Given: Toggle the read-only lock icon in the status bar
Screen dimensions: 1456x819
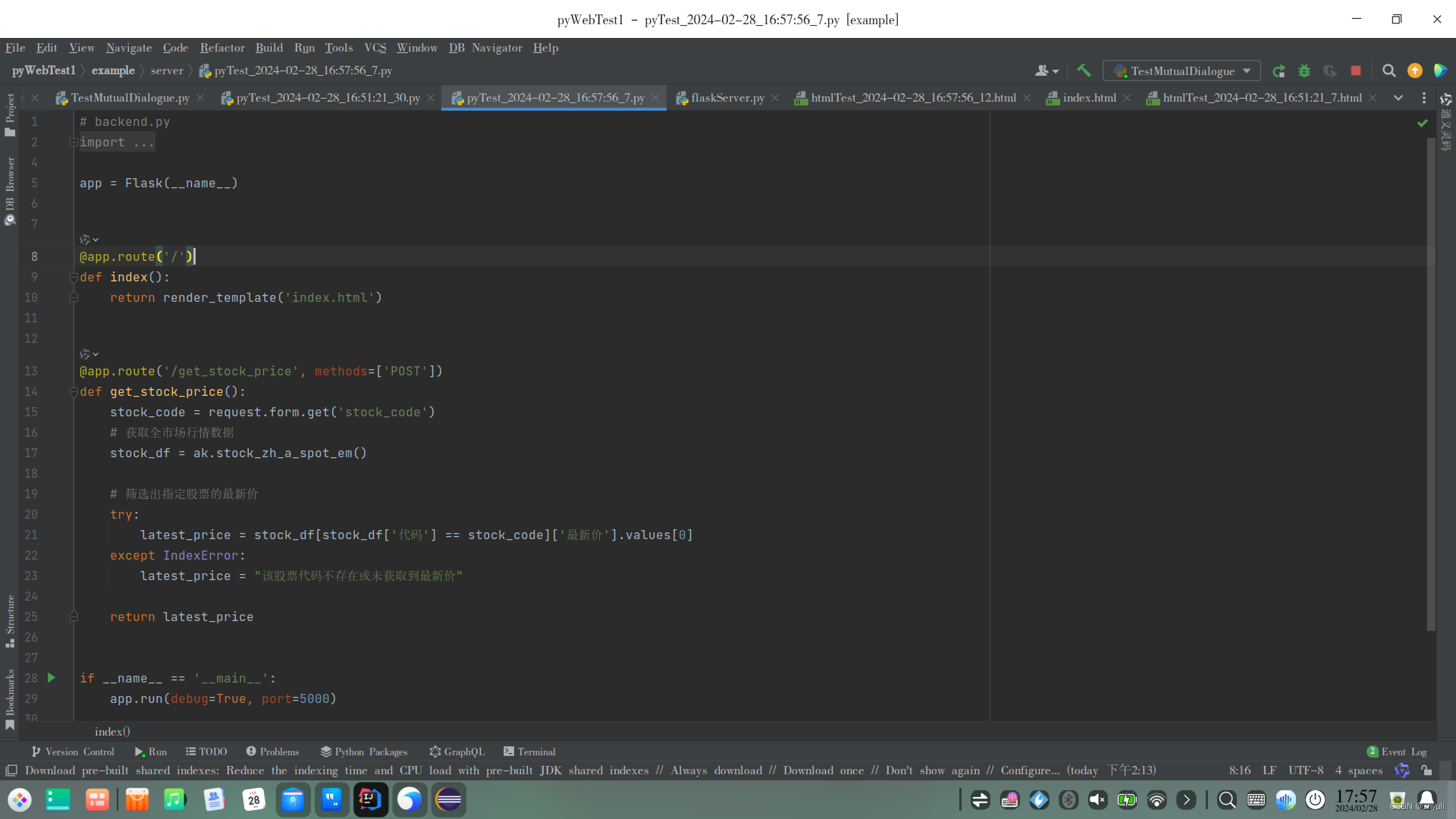Looking at the screenshot, I should (x=1426, y=770).
